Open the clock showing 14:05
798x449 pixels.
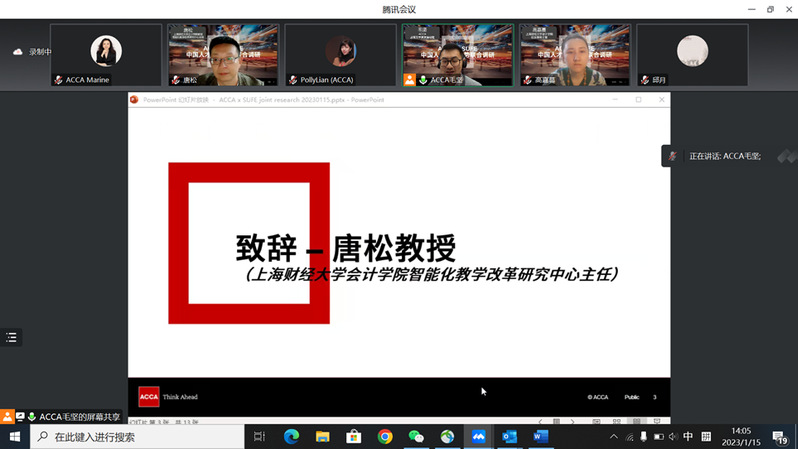(x=740, y=437)
